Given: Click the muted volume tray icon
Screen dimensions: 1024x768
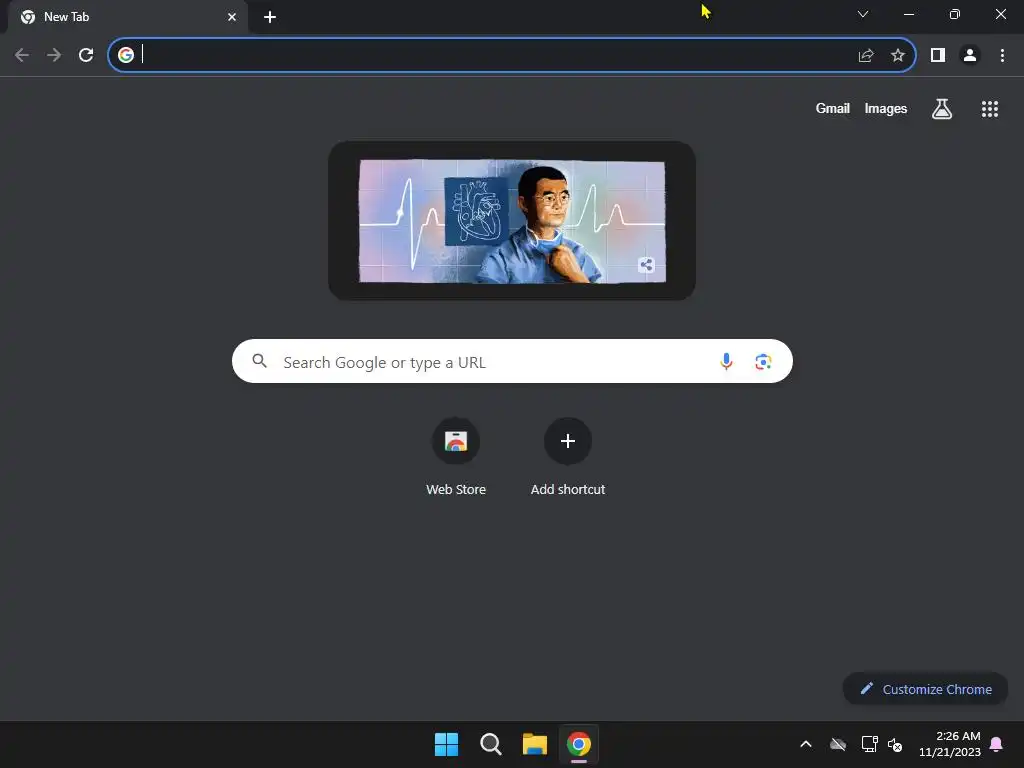Looking at the screenshot, I should tap(895, 744).
